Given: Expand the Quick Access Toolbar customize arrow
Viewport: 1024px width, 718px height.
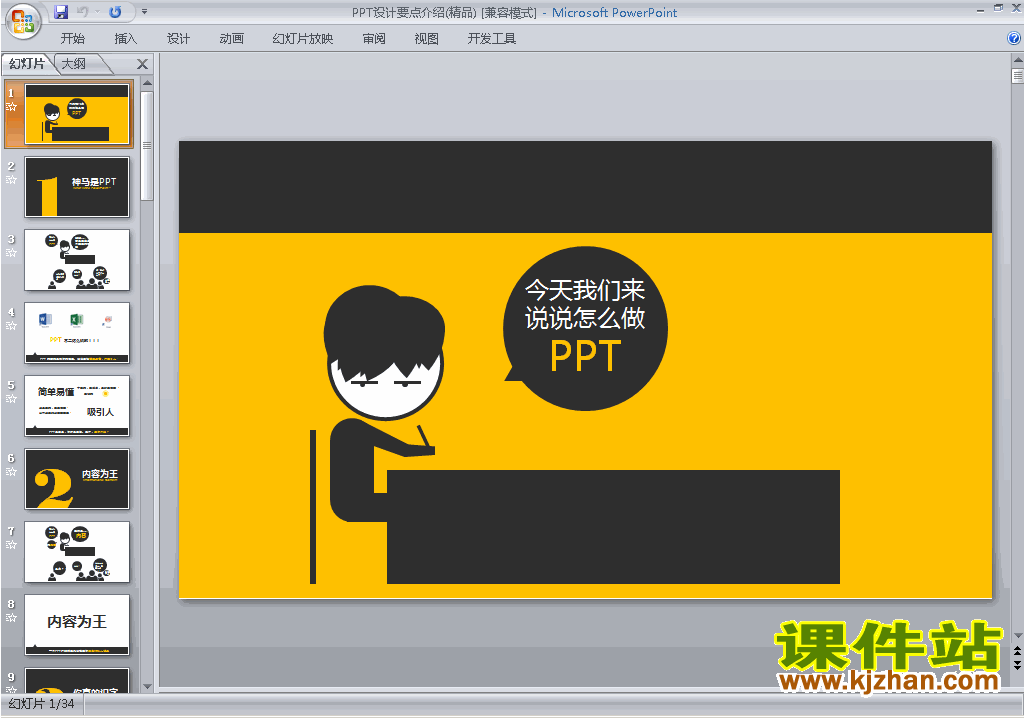Looking at the screenshot, I should click(144, 12).
